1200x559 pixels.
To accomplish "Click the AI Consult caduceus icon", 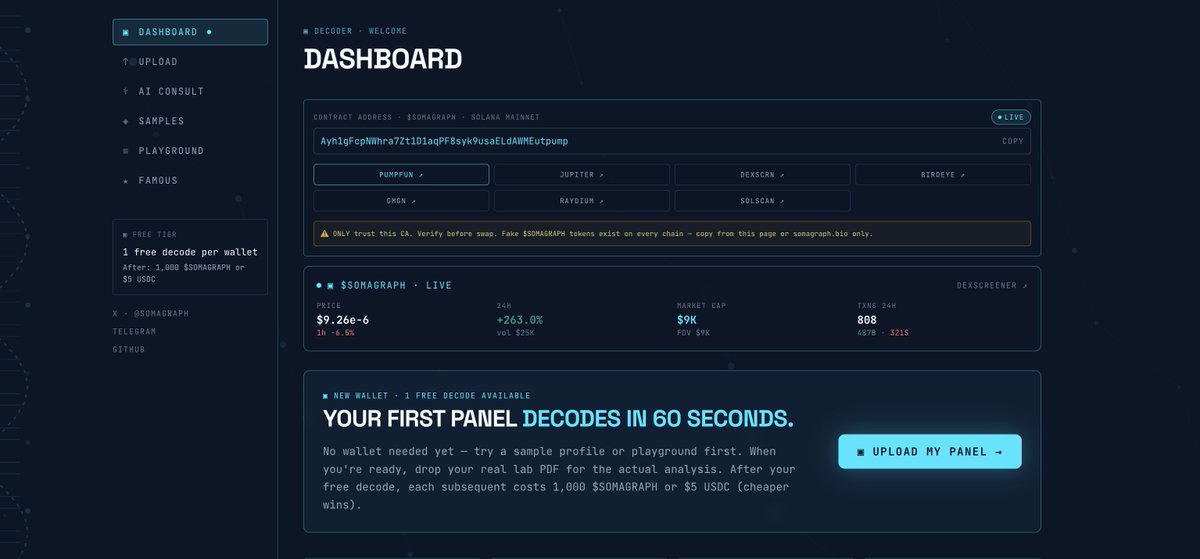I will (126, 91).
